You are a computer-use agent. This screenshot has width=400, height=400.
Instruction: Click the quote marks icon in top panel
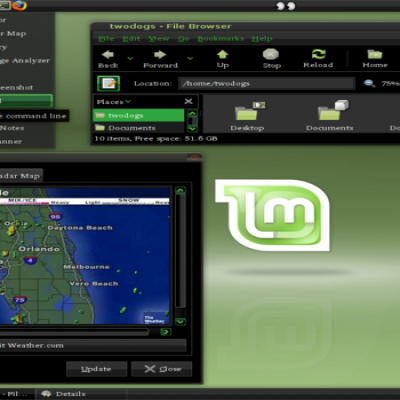[x=286, y=6]
